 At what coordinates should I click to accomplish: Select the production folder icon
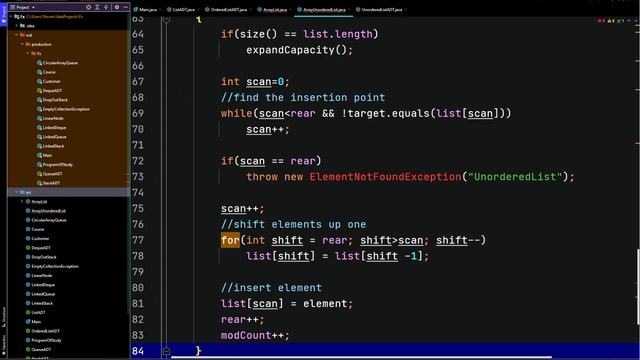28,44
